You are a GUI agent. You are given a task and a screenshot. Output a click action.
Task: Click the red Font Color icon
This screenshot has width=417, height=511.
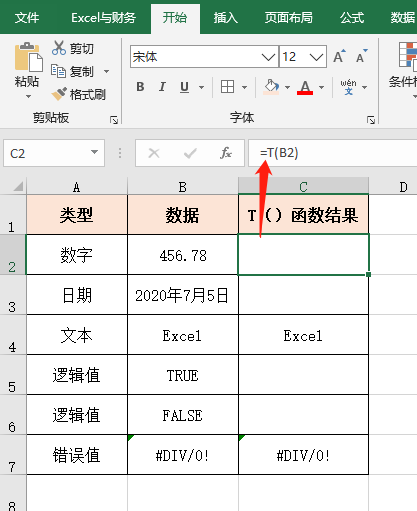click(305, 87)
